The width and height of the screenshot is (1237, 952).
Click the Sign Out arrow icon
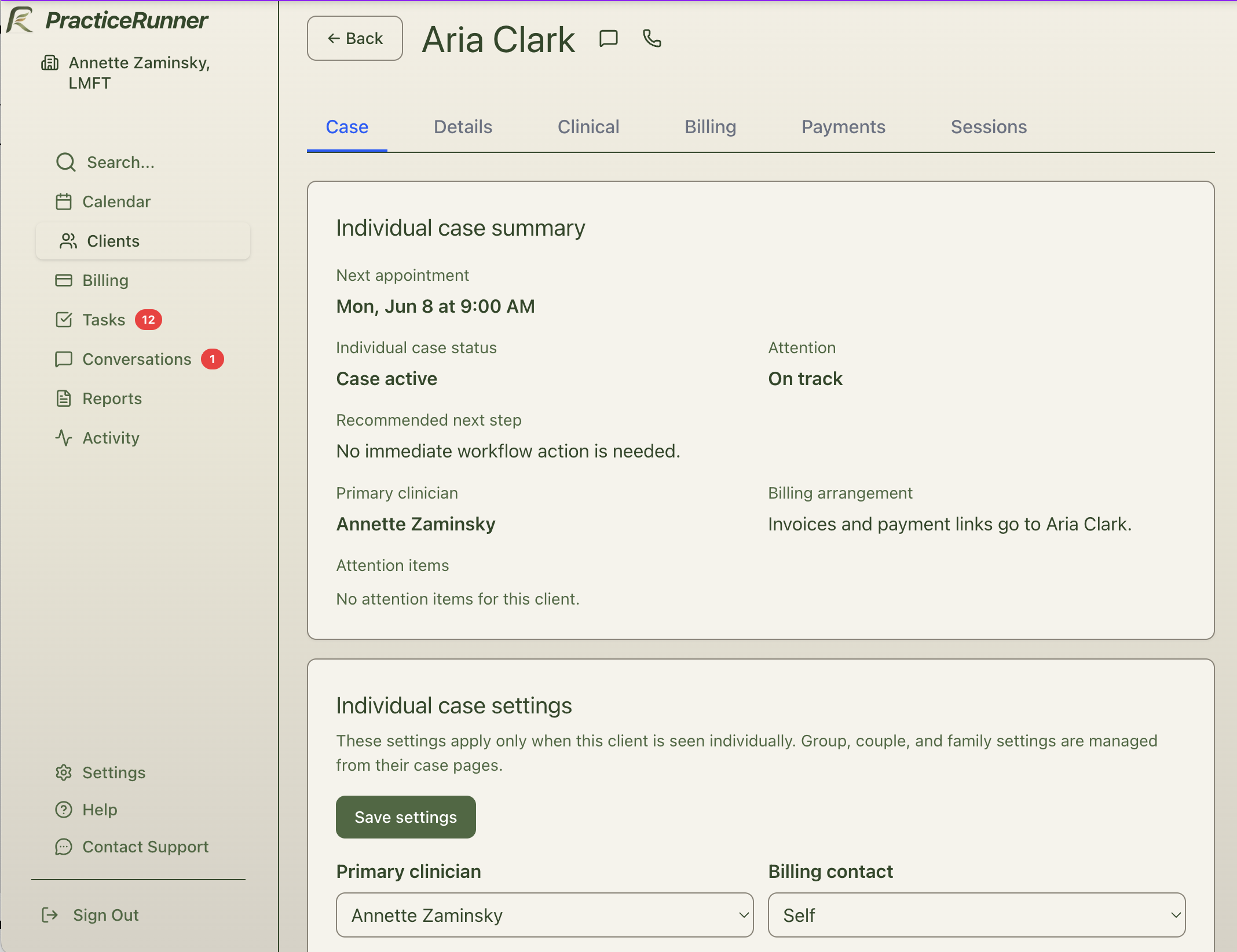coord(50,915)
